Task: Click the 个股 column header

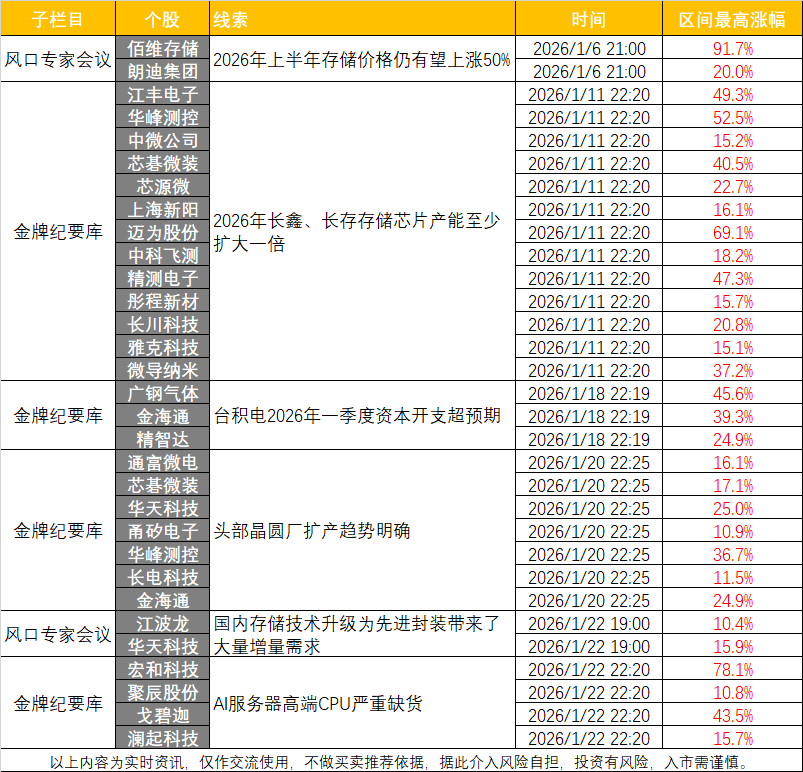Action: click(163, 19)
